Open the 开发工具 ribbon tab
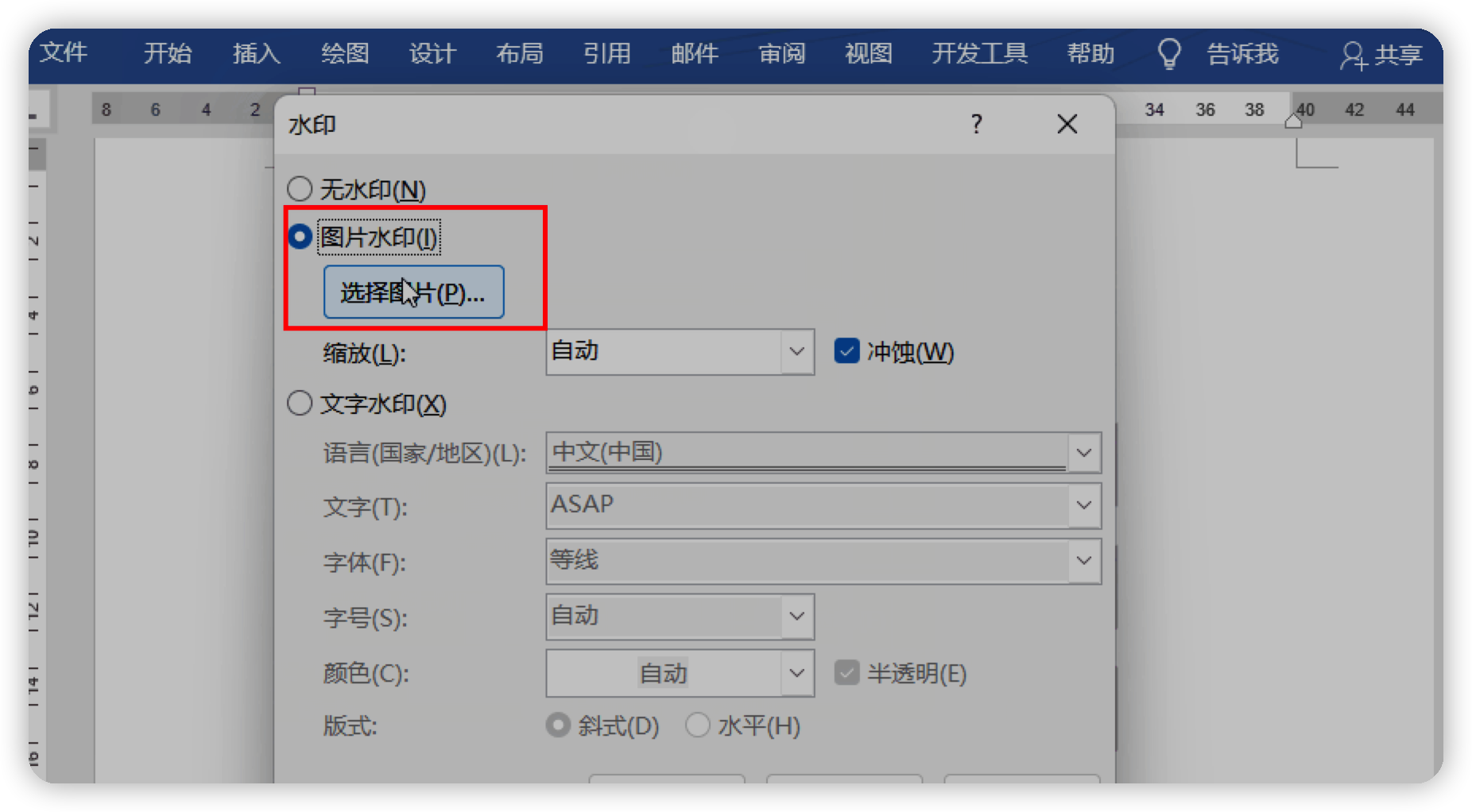 click(x=980, y=53)
